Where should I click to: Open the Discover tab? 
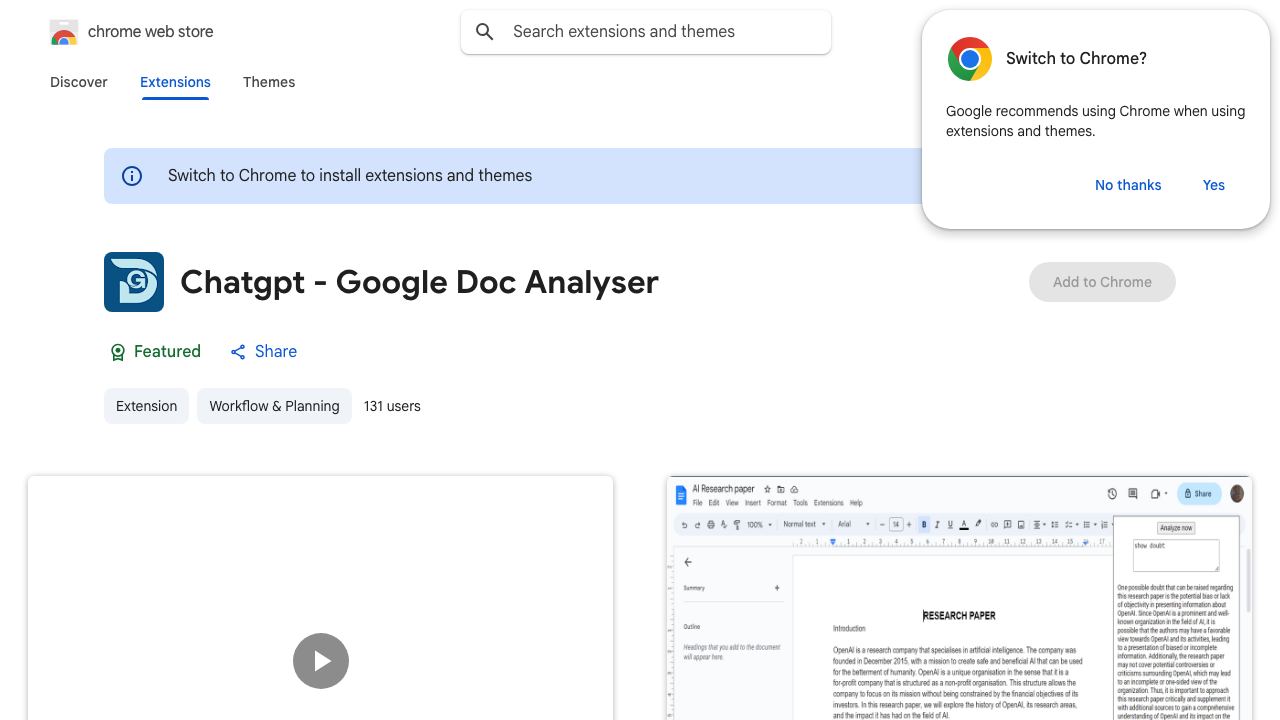(x=79, y=82)
